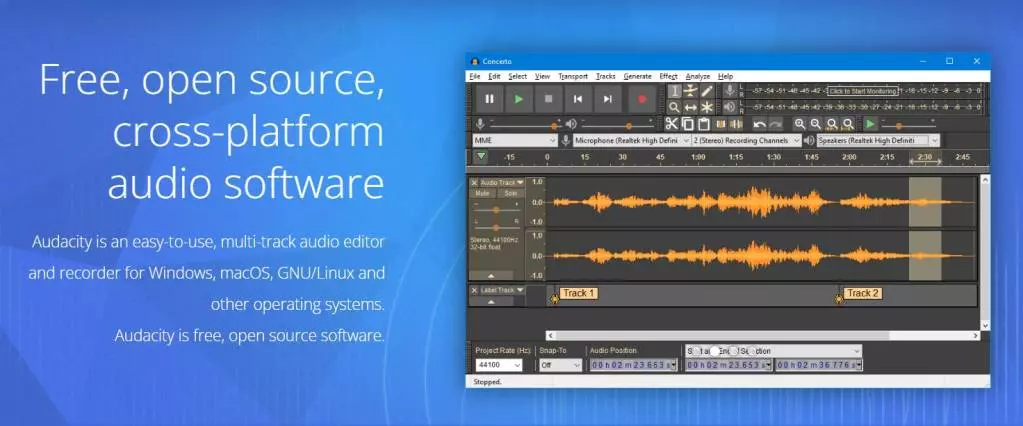Toggle the Pause button

click(489, 99)
